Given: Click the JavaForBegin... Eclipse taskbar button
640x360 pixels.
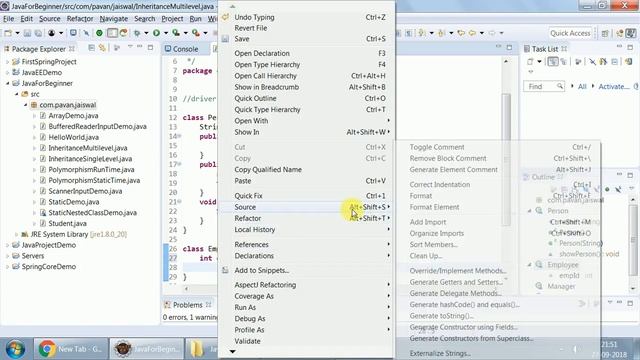Looking at the screenshot, I should [x=147, y=349].
